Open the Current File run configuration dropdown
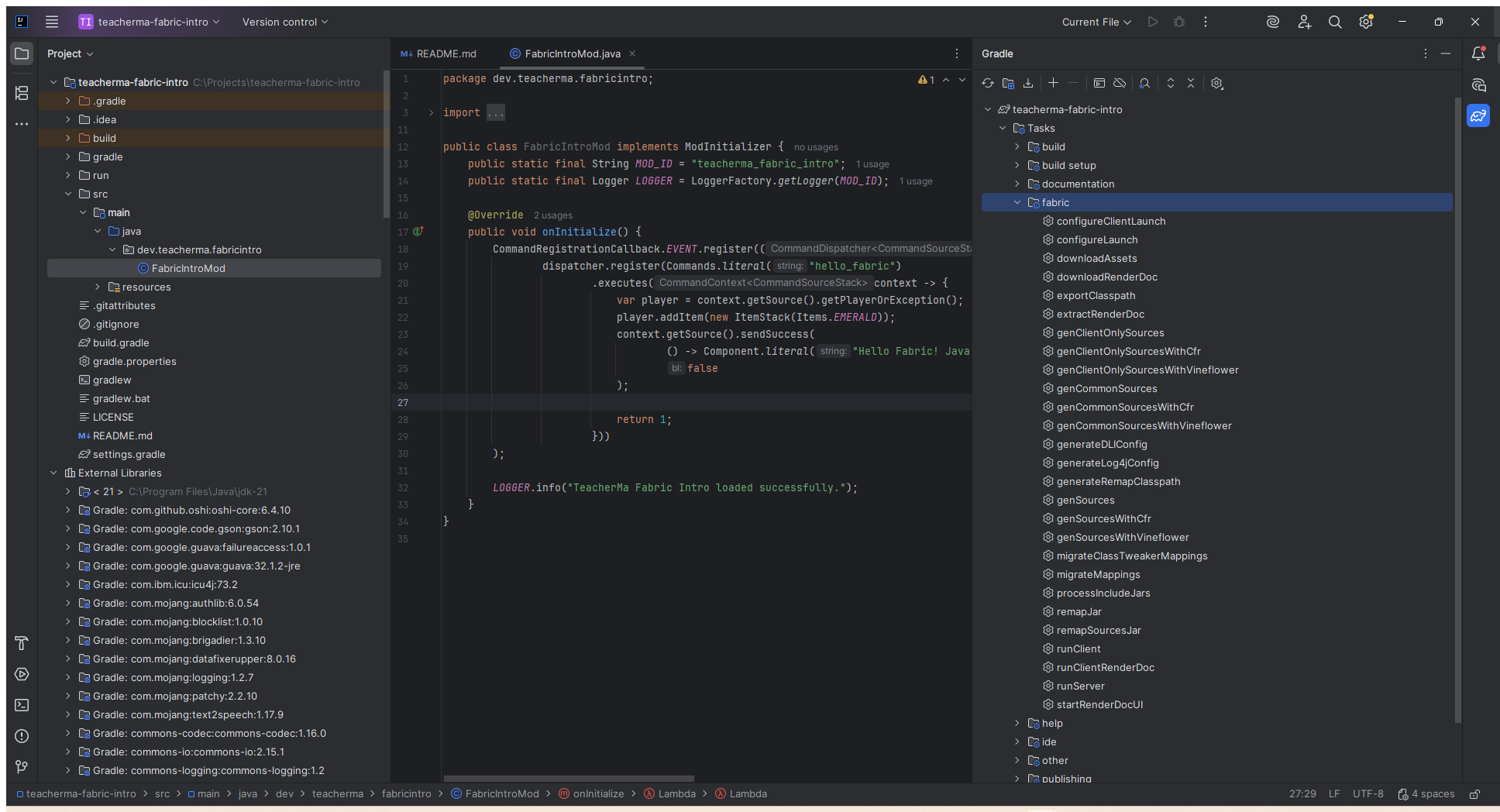Viewport: 1500px width, 812px height. click(x=1096, y=22)
